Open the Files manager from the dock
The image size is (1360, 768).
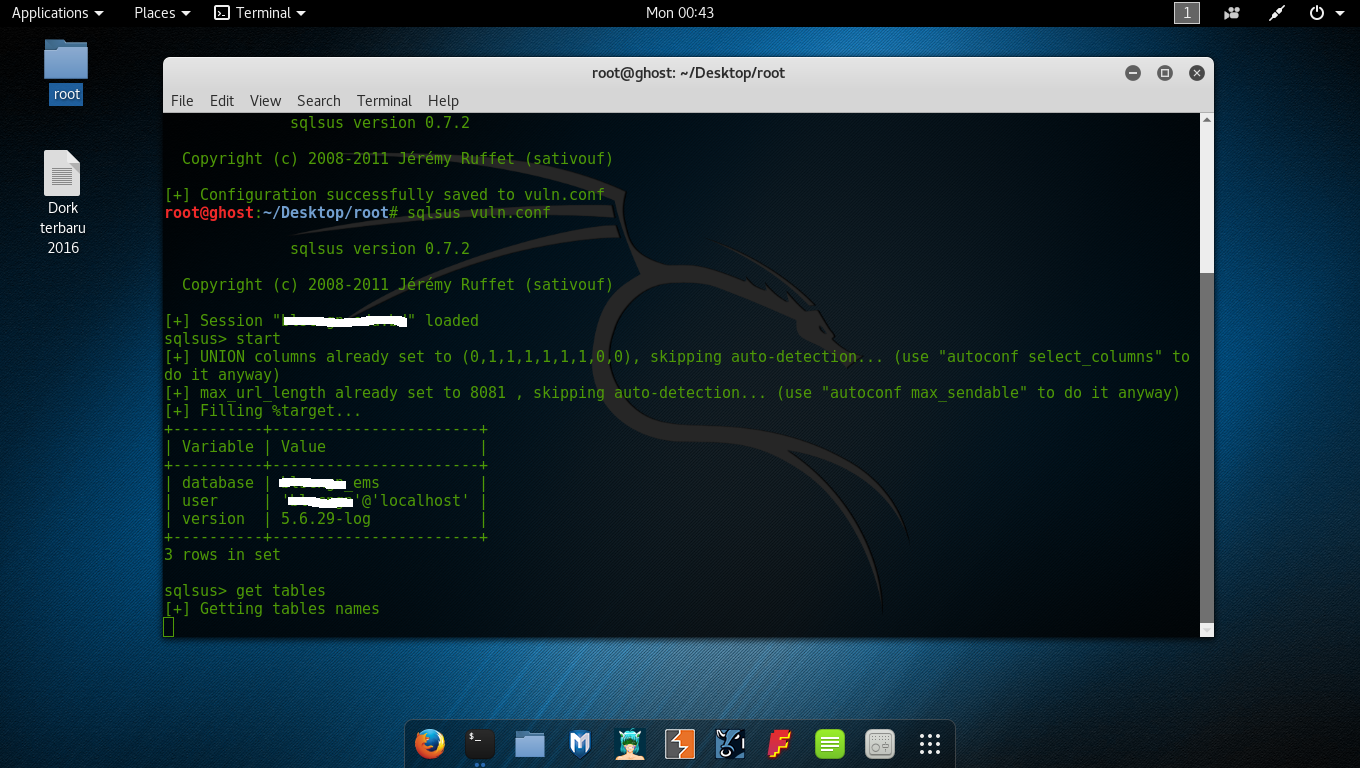pos(530,744)
